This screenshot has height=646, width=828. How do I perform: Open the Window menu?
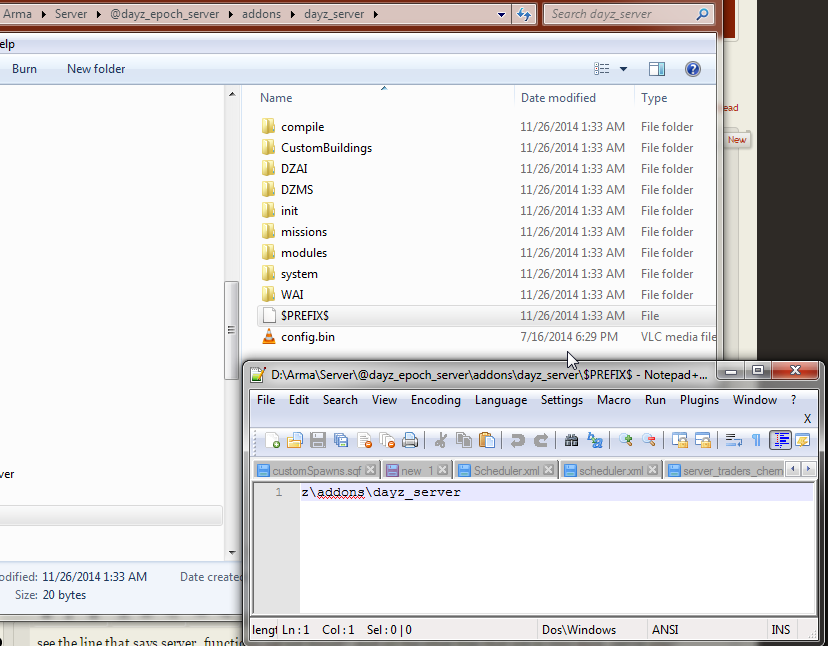click(754, 400)
